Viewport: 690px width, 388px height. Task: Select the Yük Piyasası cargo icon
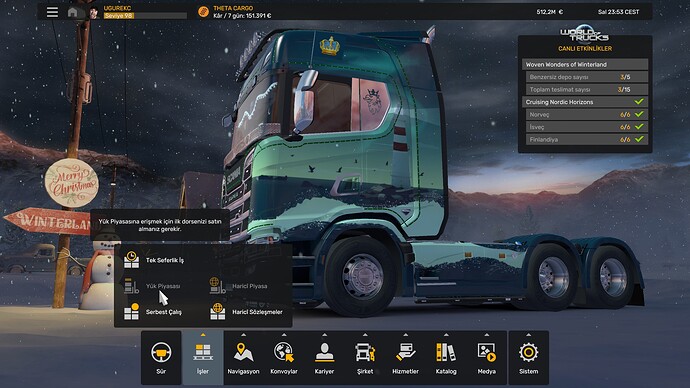(131, 286)
